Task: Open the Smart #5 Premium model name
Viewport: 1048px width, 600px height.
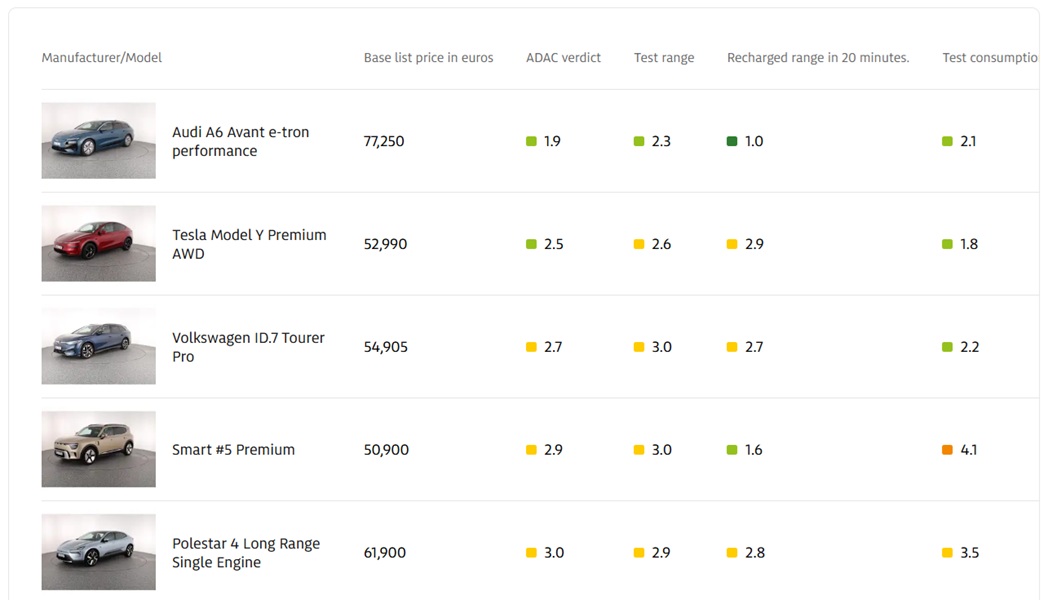Action: point(233,450)
